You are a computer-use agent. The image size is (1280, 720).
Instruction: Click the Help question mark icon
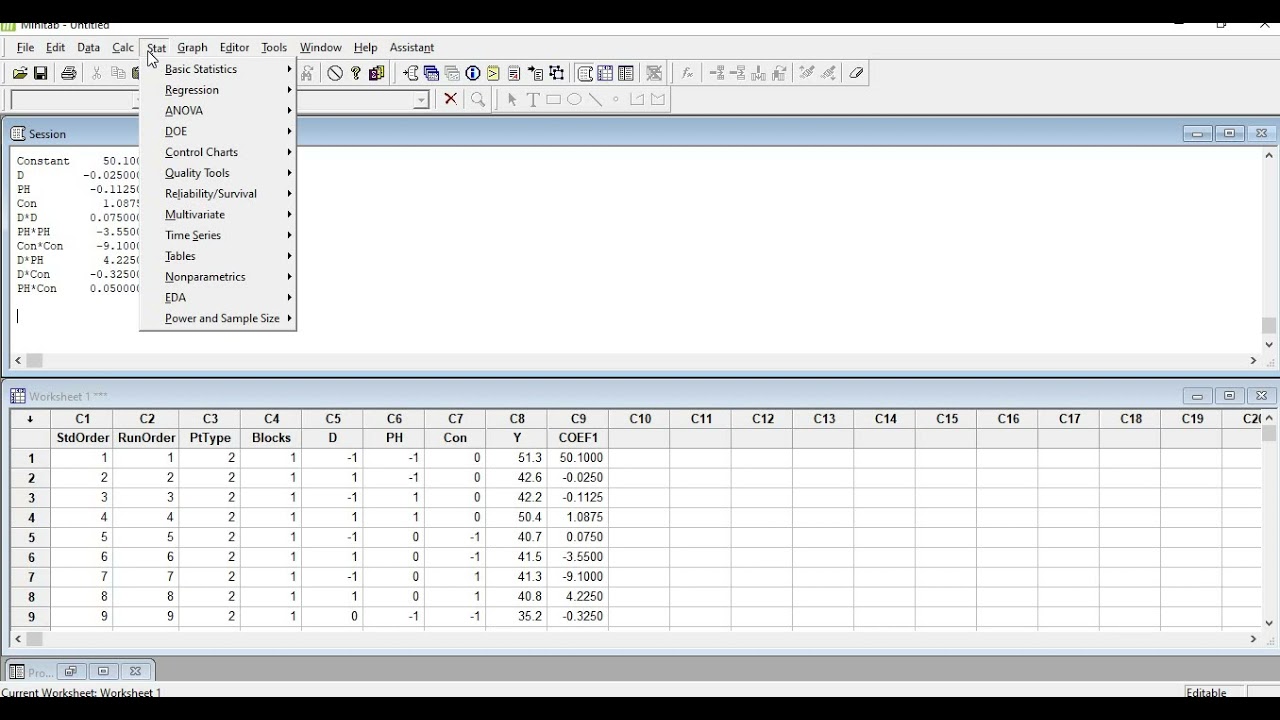coord(355,73)
